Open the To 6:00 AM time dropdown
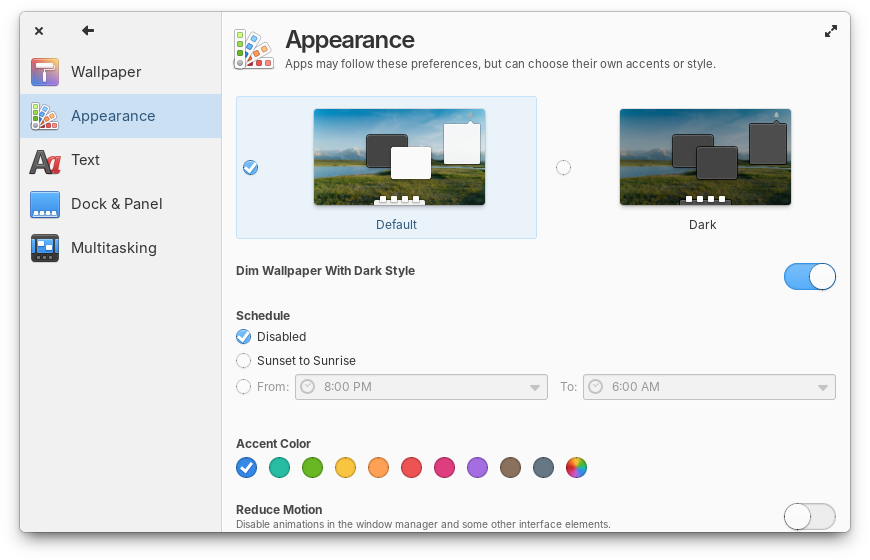This screenshot has width=870, height=560. click(x=709, y=387)
